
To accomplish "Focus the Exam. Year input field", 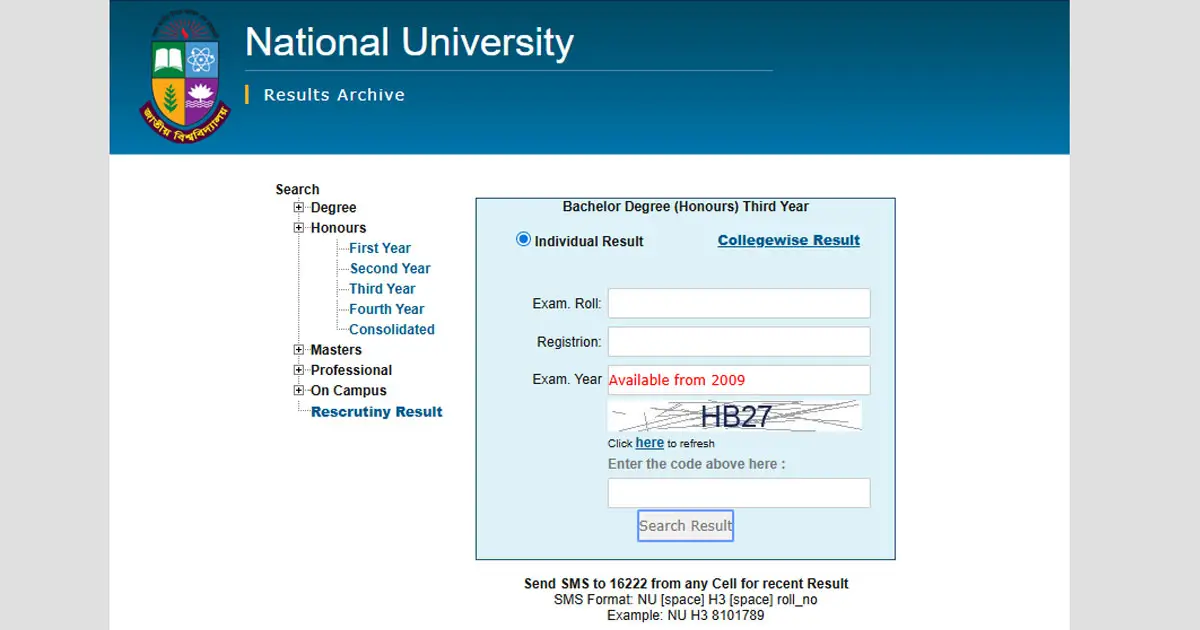I will pyautogui.click(x=739, y=380).
